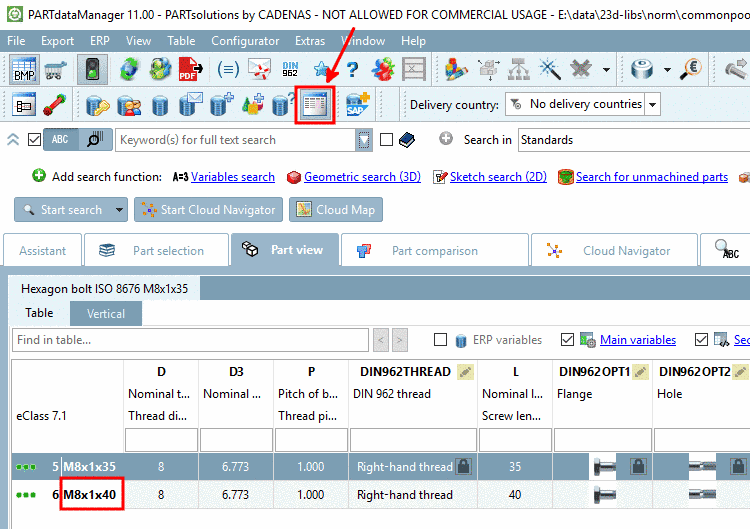Click the full text search keyword field
Screen dimensions: 750x529
(x=236, y=140)
